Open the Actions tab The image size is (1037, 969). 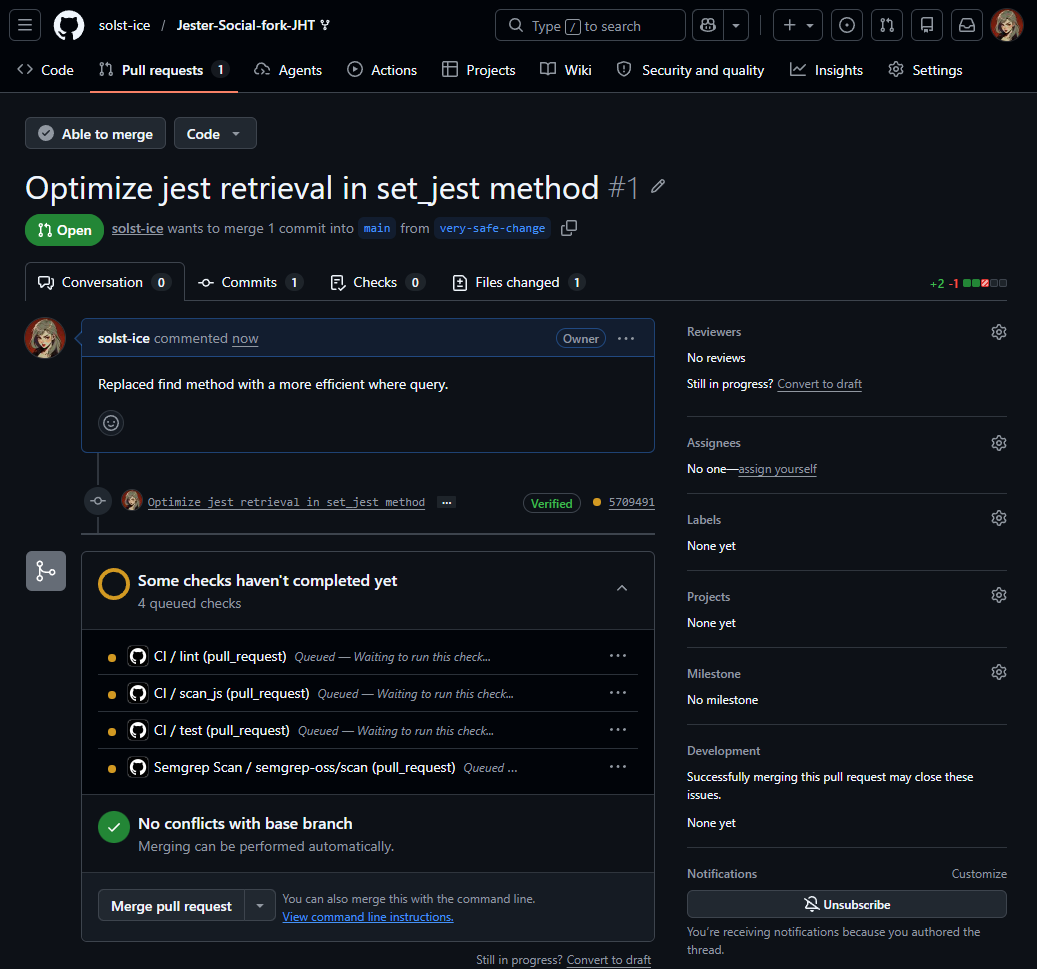pyautogui.click(x=382, y=70)
